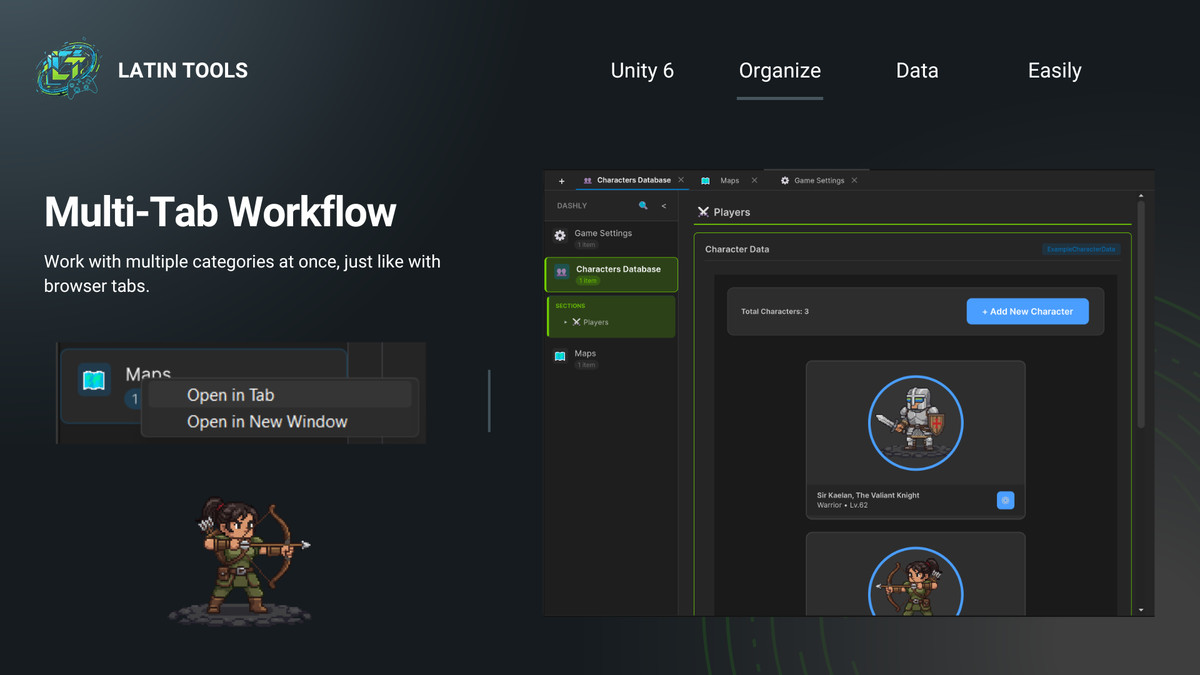Open the Game Settings tab
1200x675 pixels.
point(819,180)
